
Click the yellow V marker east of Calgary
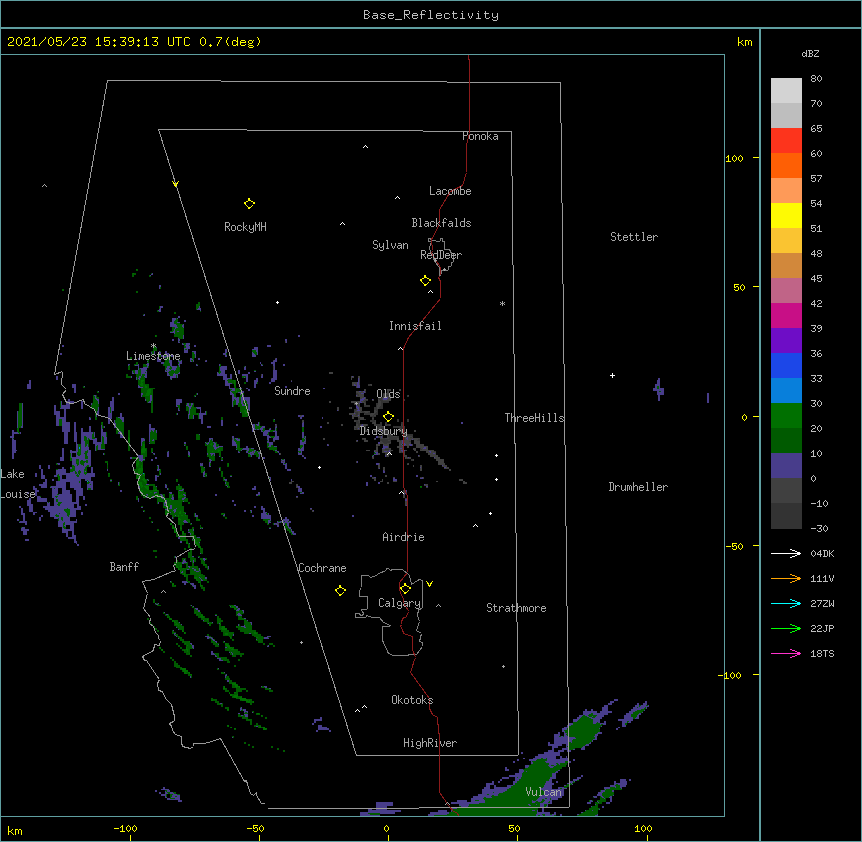point(429,584)
